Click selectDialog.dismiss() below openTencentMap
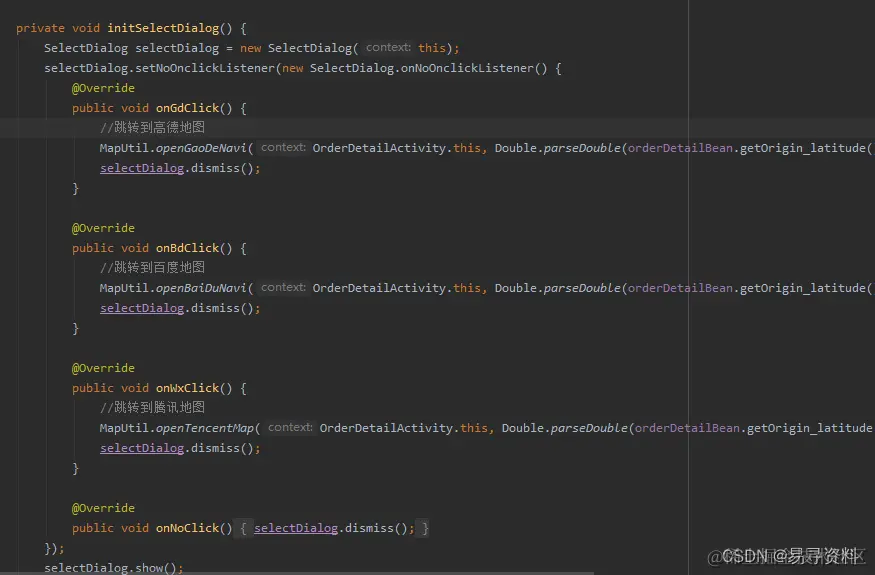 click(x=180, y=448)
